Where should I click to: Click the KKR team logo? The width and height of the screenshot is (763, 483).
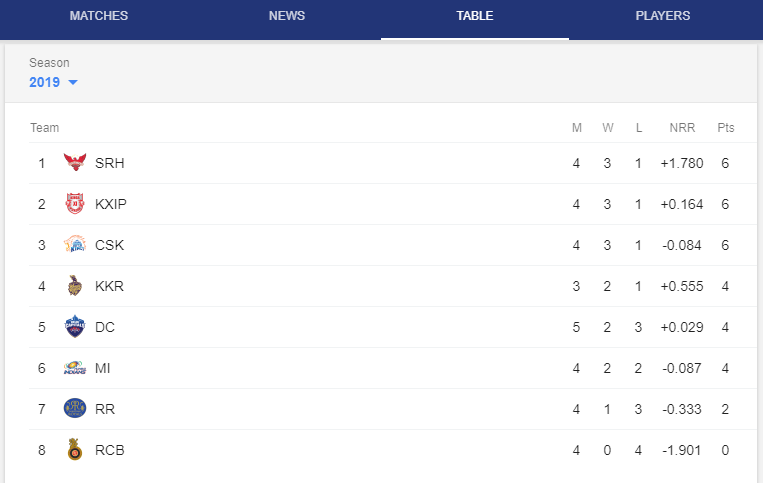74,286
